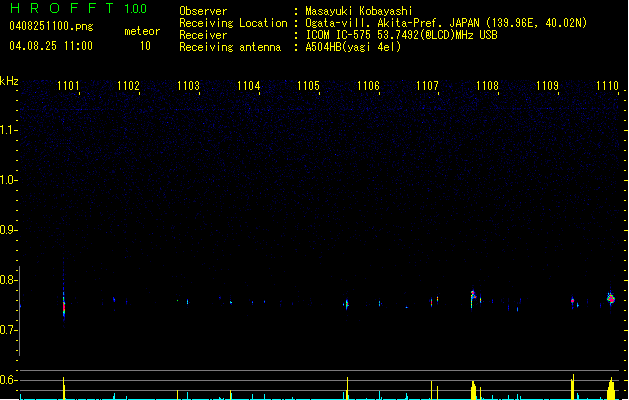629x400 pixels.
Task: Click the 1108 time axis marker
Action: click(x=487, y=86)
